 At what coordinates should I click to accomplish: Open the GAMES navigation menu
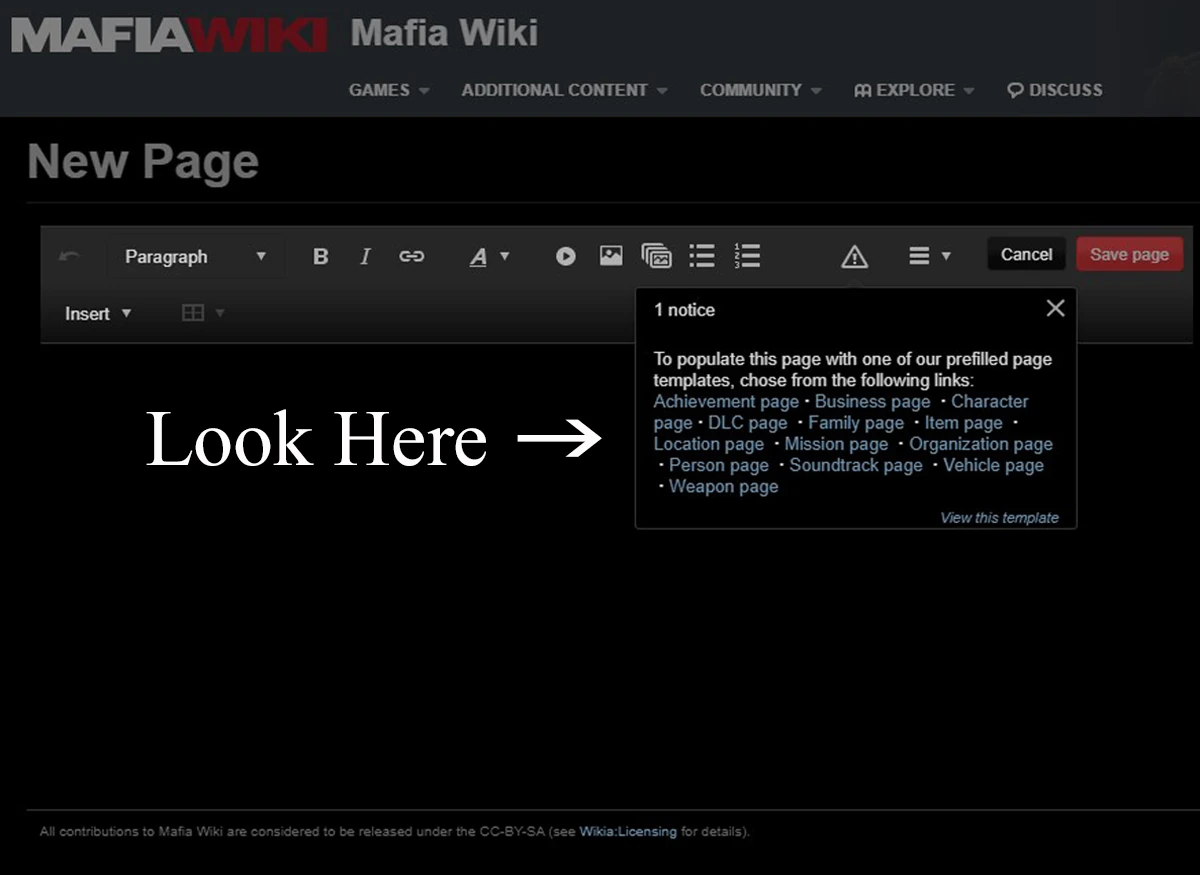389,90
